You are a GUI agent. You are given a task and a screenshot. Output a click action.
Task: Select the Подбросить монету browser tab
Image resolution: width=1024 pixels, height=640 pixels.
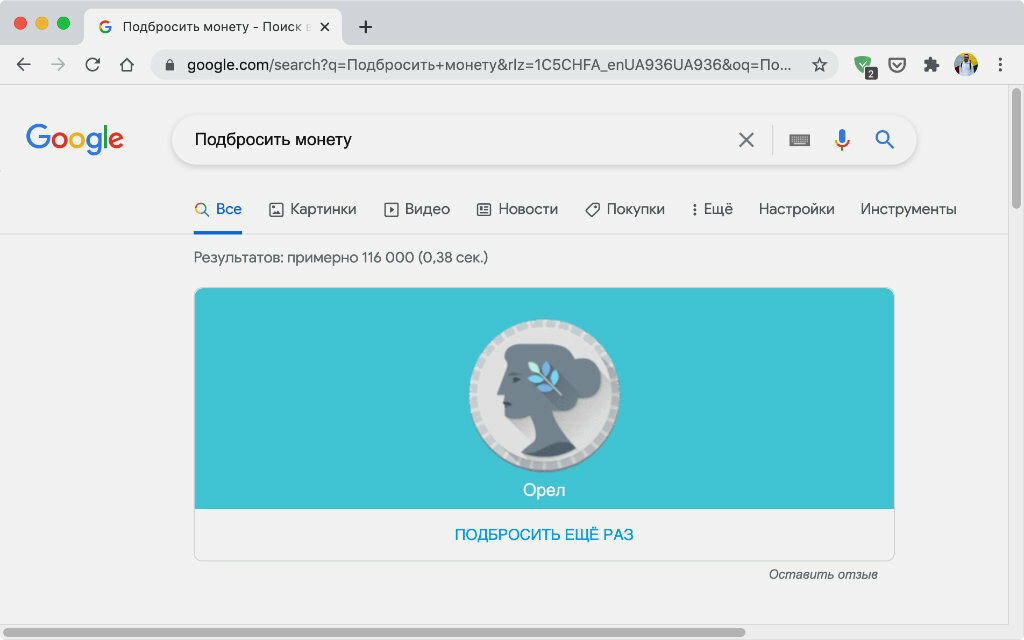click(213, 27)
